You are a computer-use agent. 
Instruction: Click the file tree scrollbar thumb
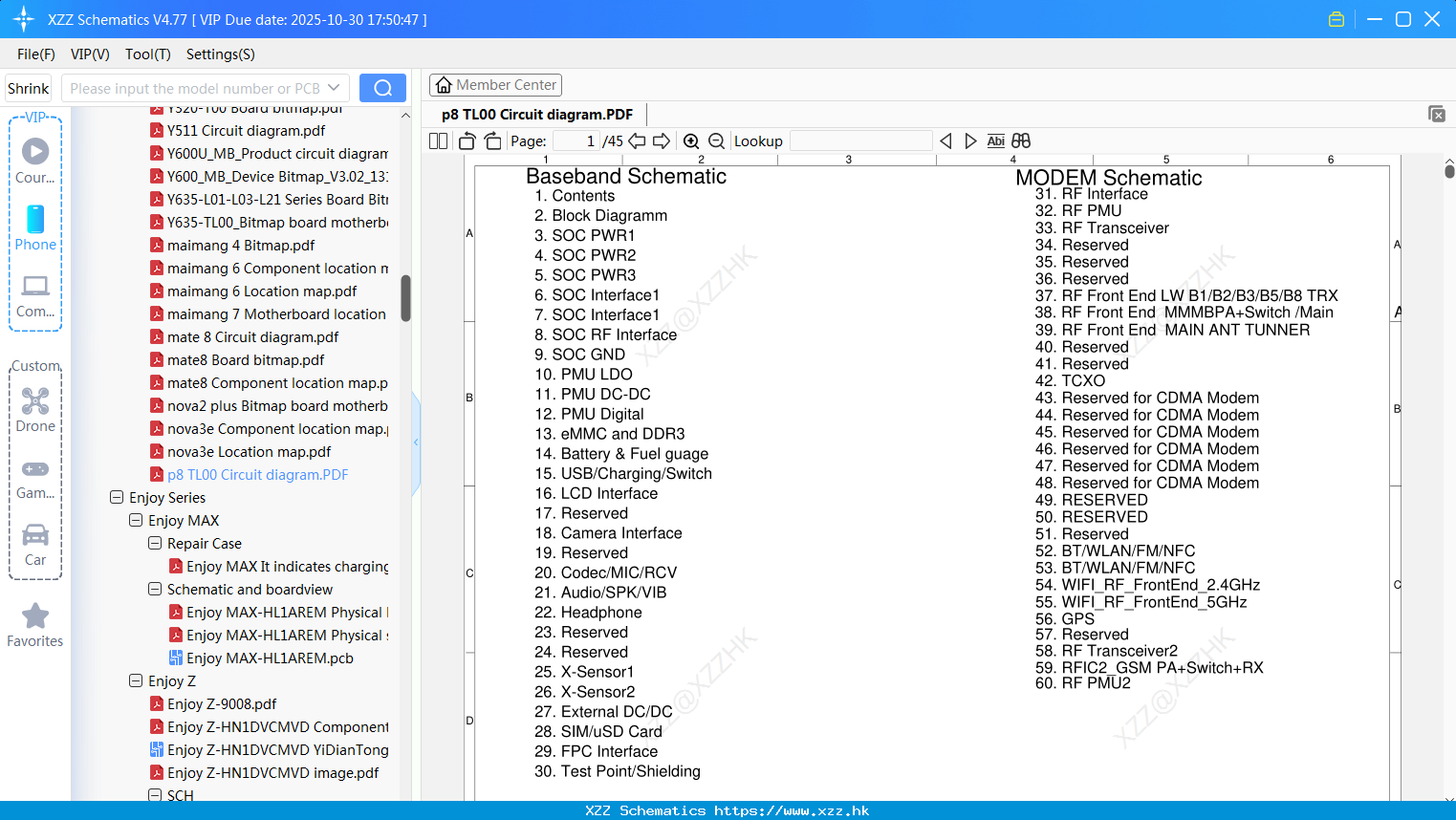[405, 298]
